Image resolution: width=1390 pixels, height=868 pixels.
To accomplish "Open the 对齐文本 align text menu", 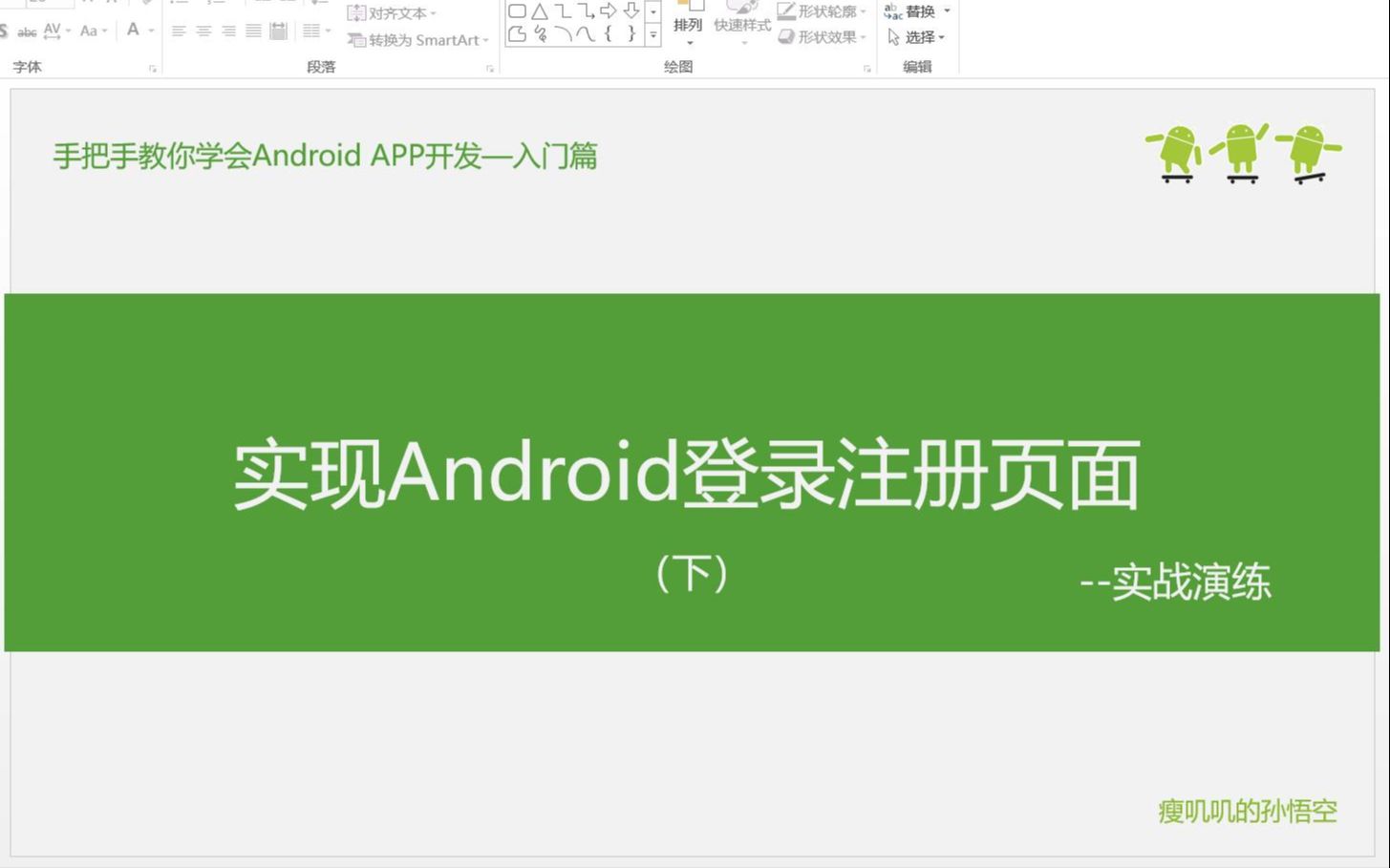I will click(x=392, y=13).
